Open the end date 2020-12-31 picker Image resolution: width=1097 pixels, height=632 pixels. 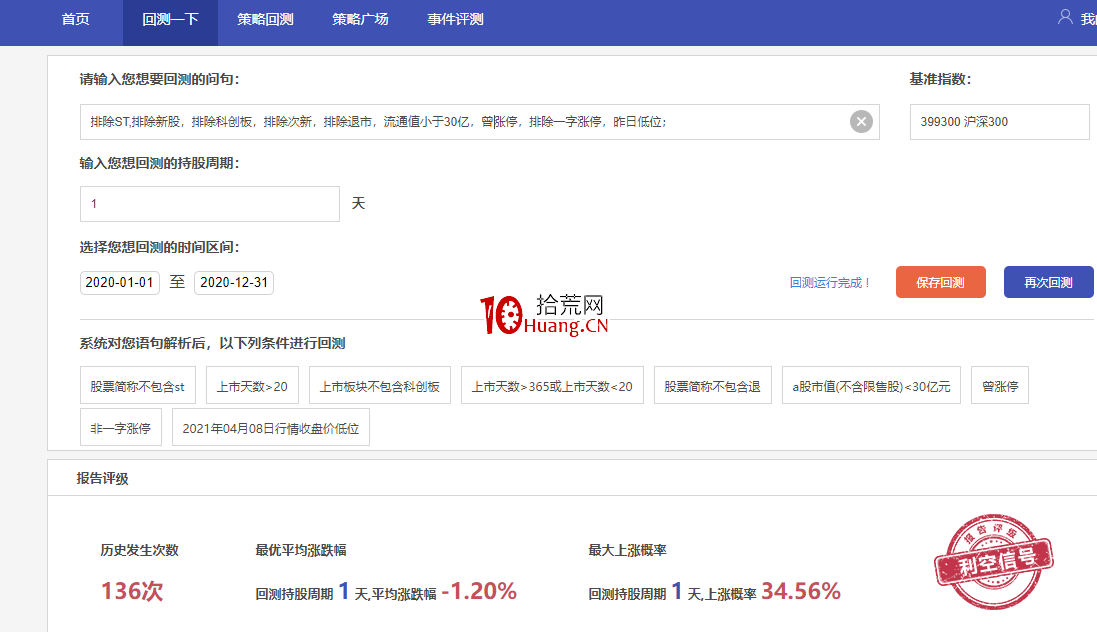[x=233, y=282]
